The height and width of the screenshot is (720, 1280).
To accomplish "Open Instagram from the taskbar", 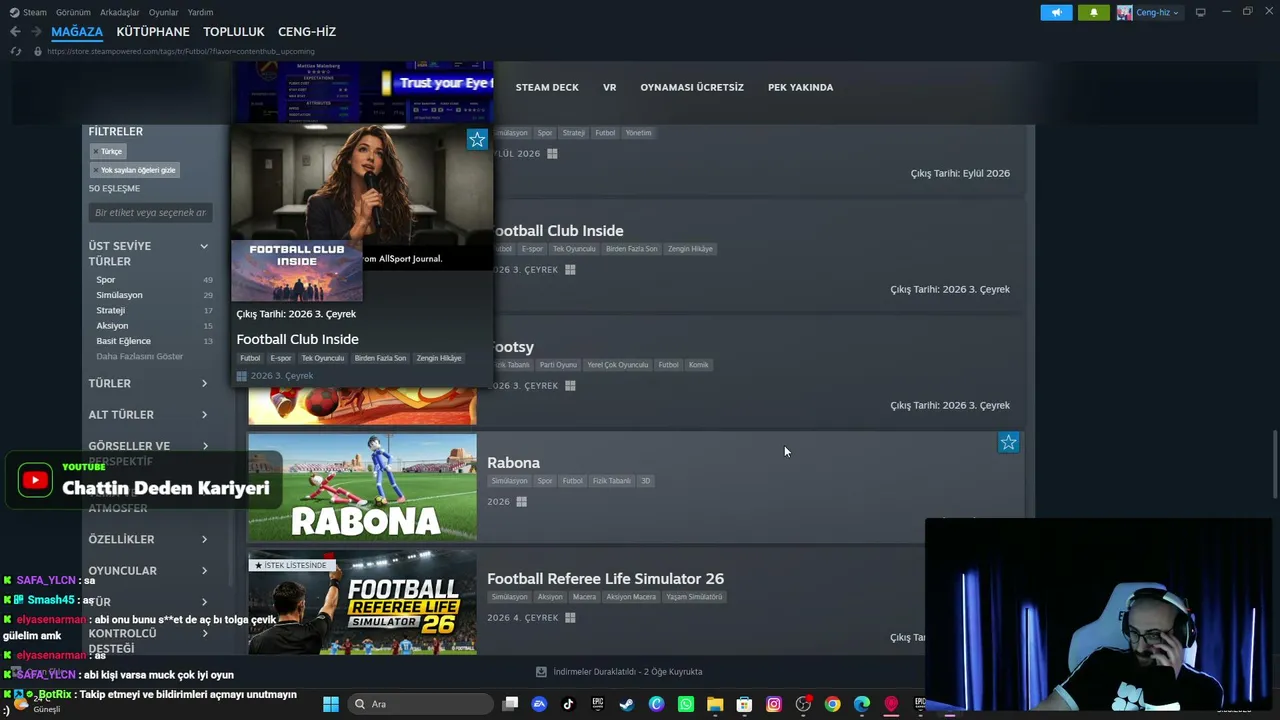I will (x=773, y=704).
